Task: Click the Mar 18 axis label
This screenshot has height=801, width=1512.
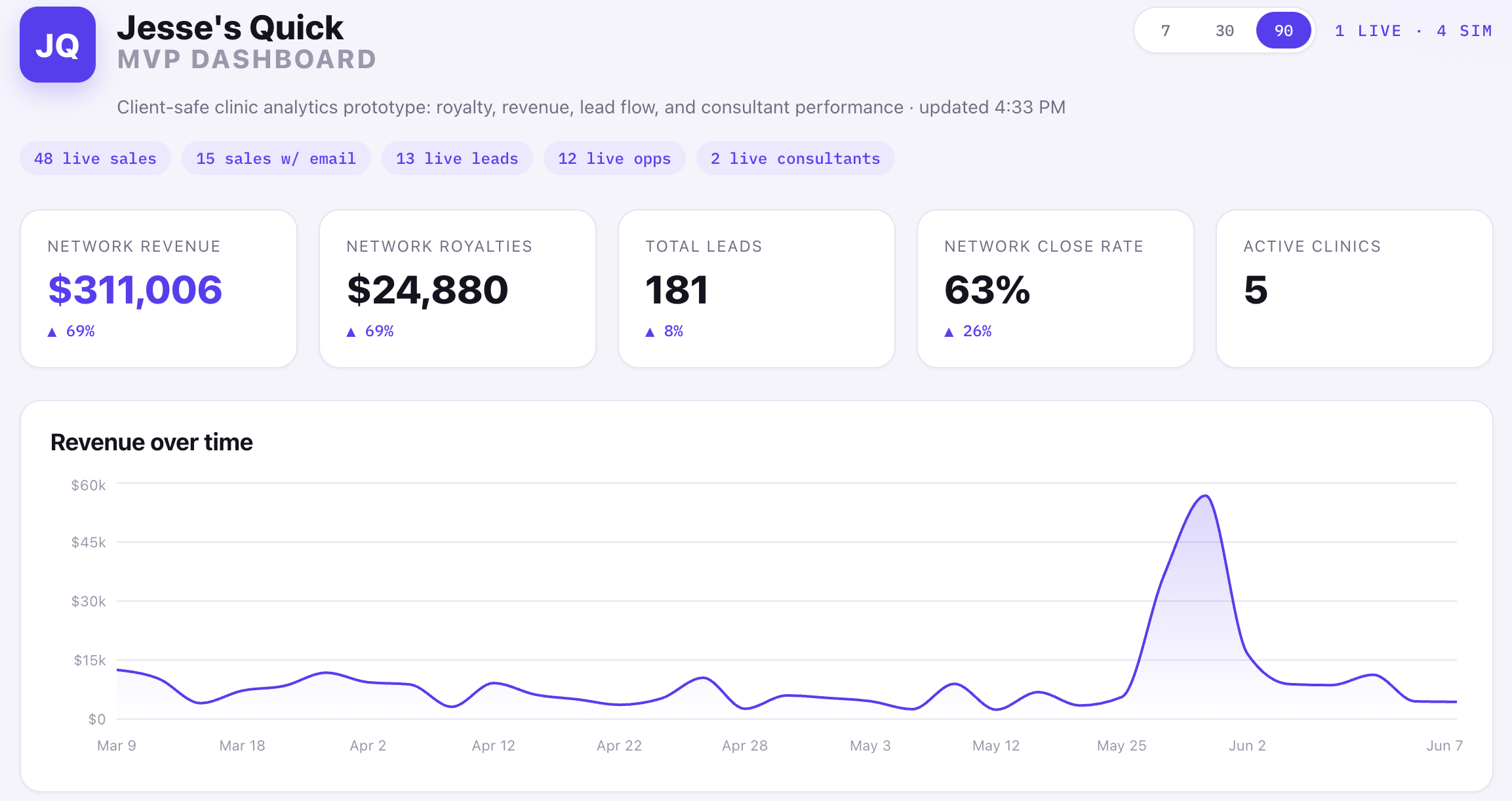Action: pyautogui.click(x=242, y=745)
